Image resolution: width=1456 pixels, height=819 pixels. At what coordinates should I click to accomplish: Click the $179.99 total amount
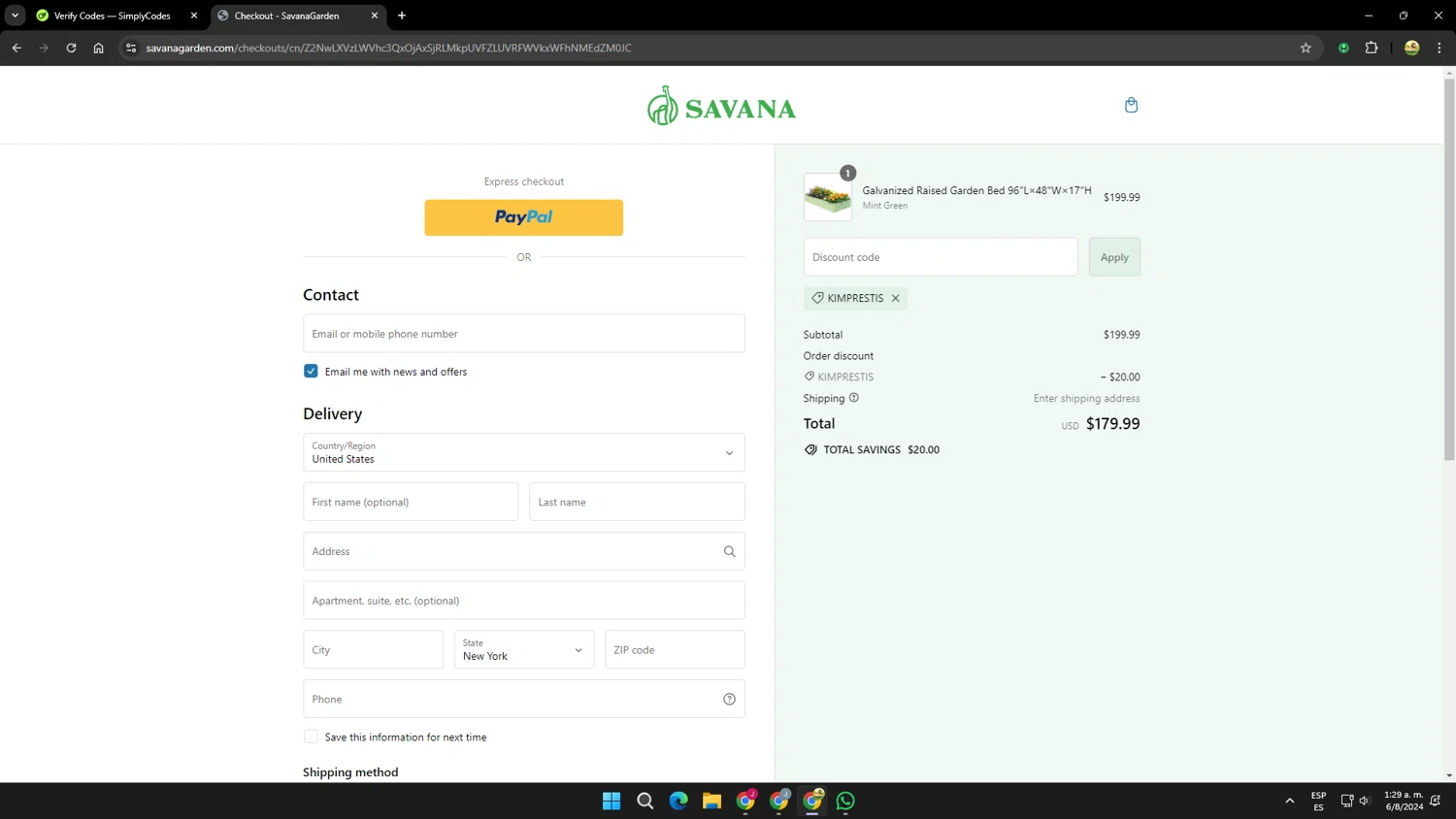coord(1113,423)
